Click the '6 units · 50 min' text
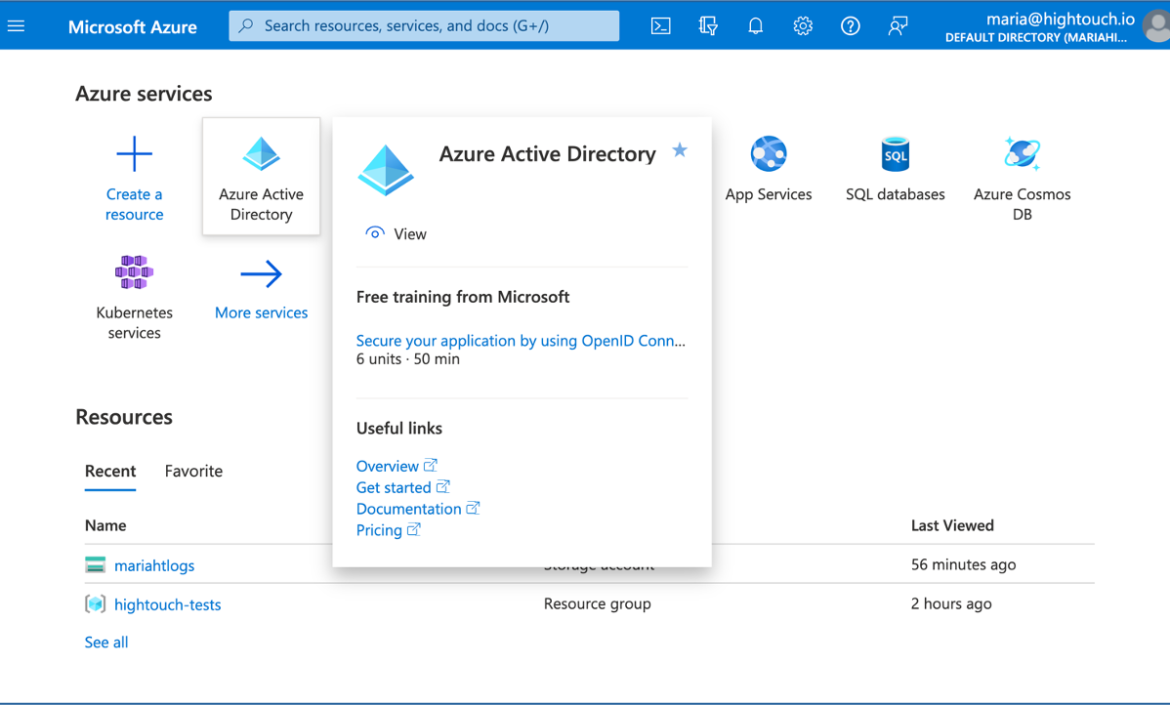The image size is (1170, 705). (x=408, y=359)
